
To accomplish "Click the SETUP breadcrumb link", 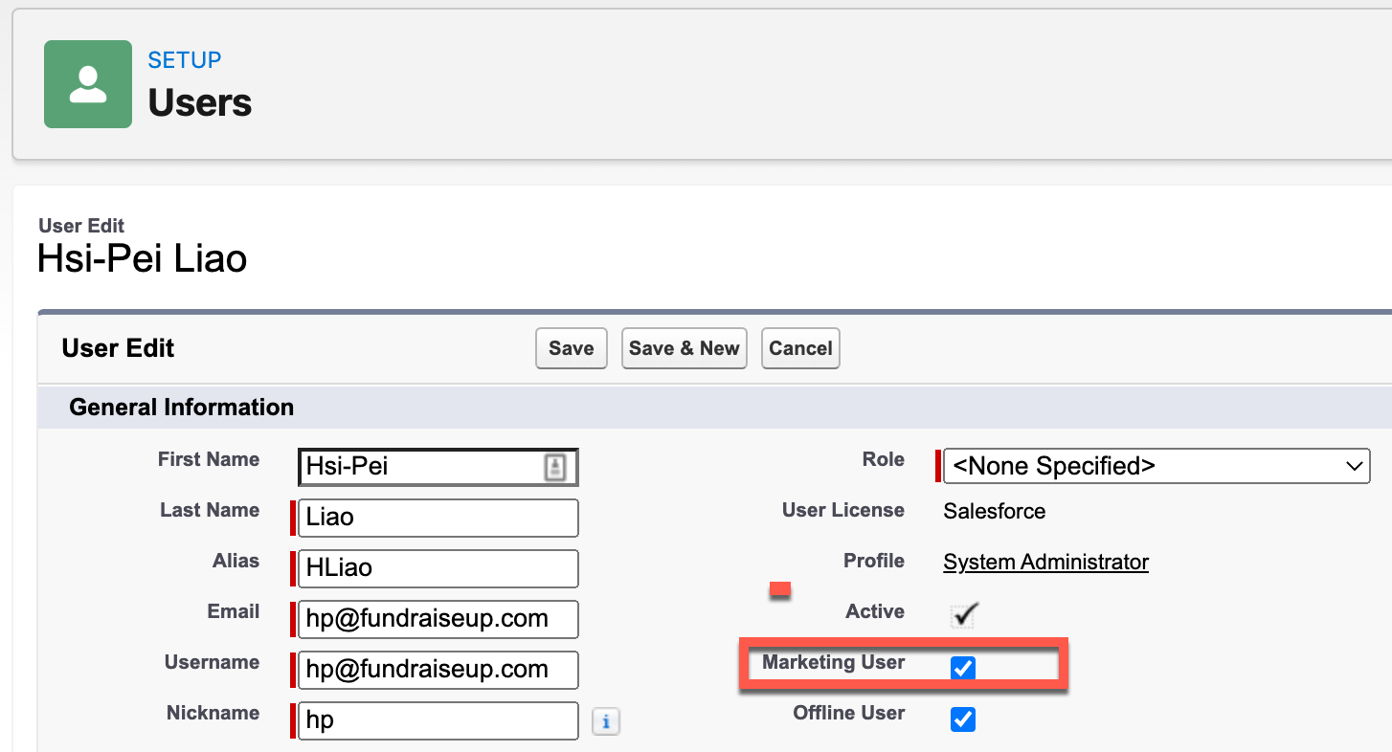I will [x=184, y=60].
